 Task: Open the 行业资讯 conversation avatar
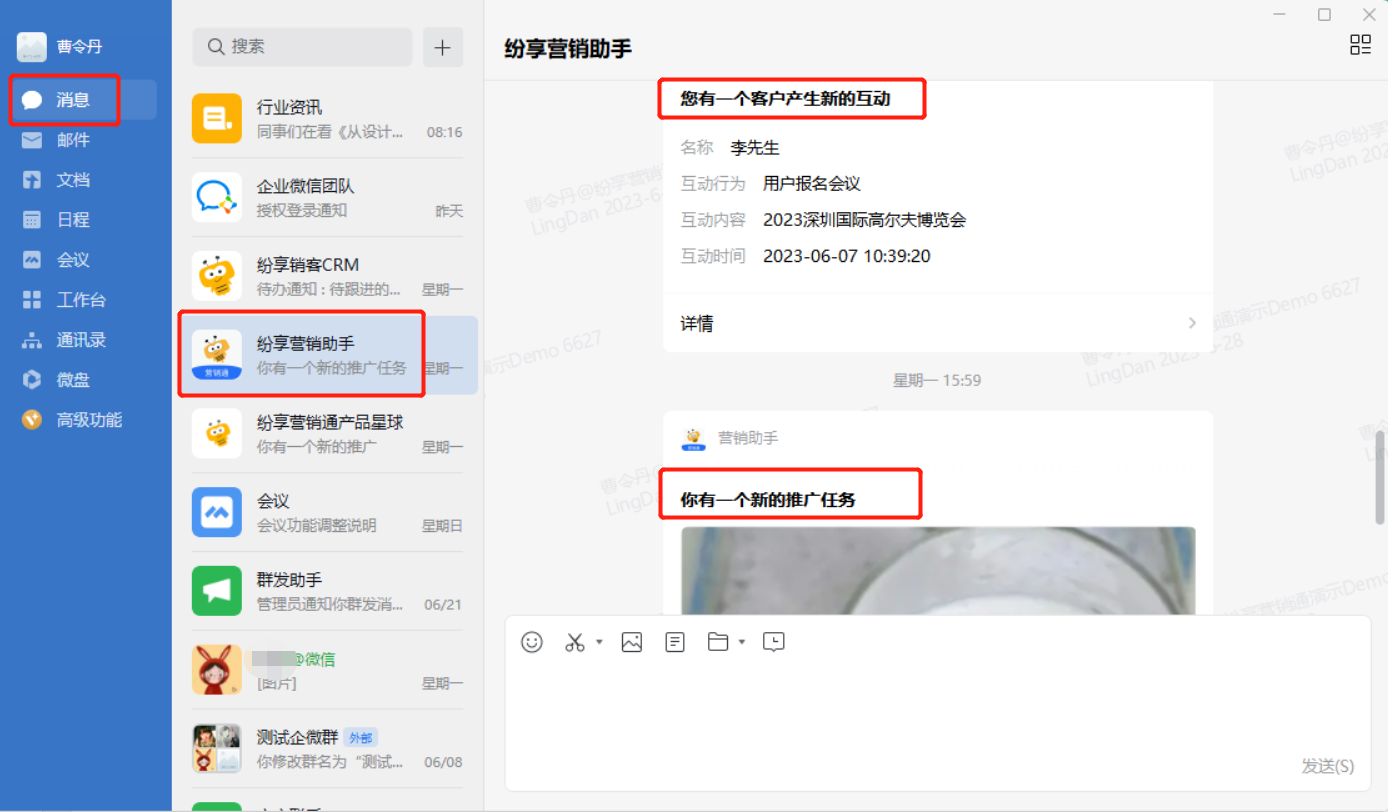(x=217, y=119)
